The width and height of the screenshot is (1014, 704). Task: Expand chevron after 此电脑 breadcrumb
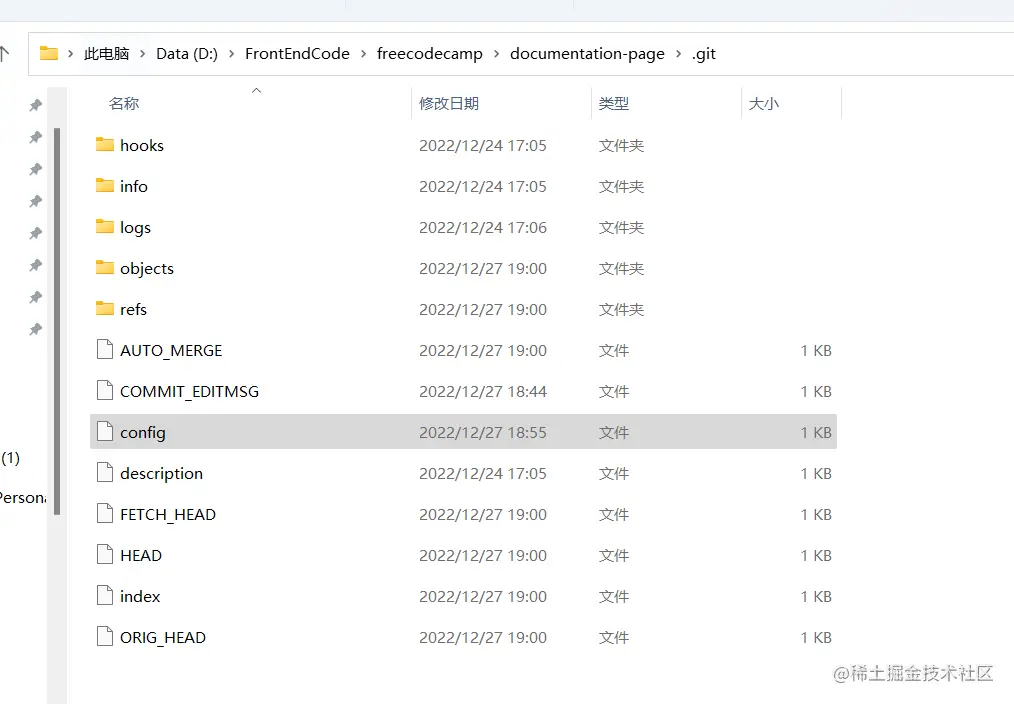[x=142, y=54]
